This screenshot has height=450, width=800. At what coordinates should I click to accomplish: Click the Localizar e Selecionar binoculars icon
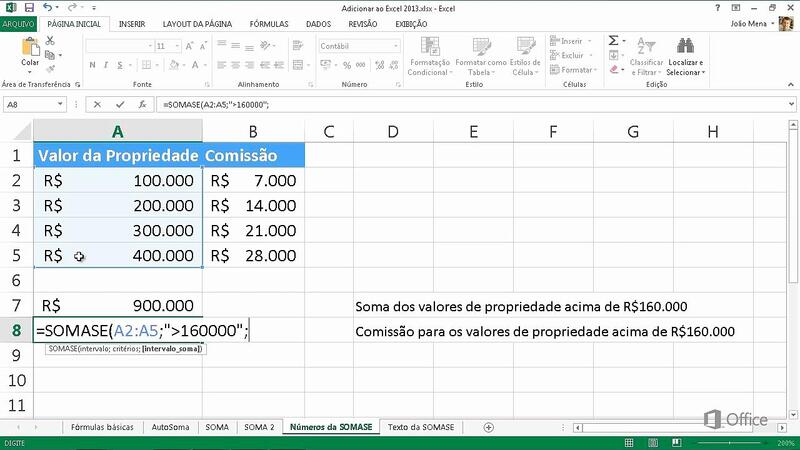[x=685, y=47]
